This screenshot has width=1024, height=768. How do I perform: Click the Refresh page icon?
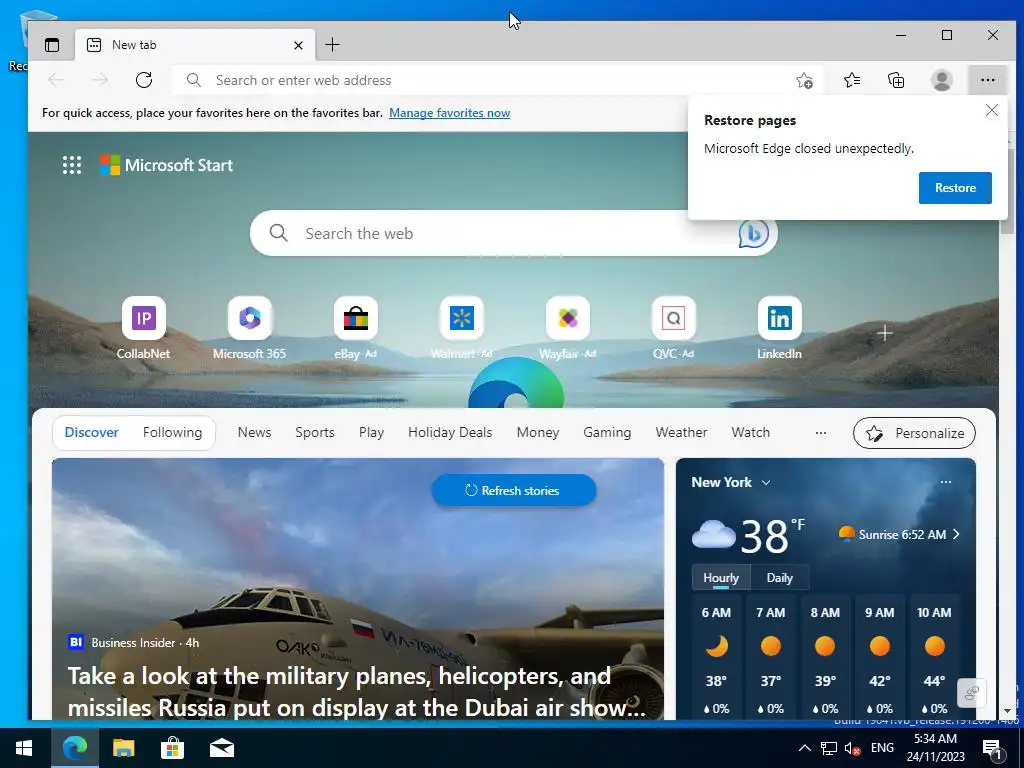pyautogui.click(x=144, y=80)
